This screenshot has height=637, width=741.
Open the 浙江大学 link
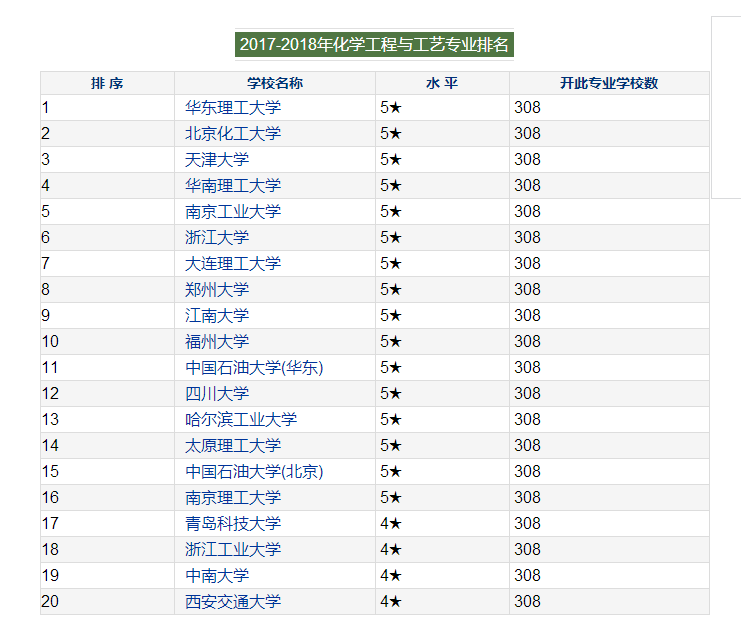coord(217,237)
